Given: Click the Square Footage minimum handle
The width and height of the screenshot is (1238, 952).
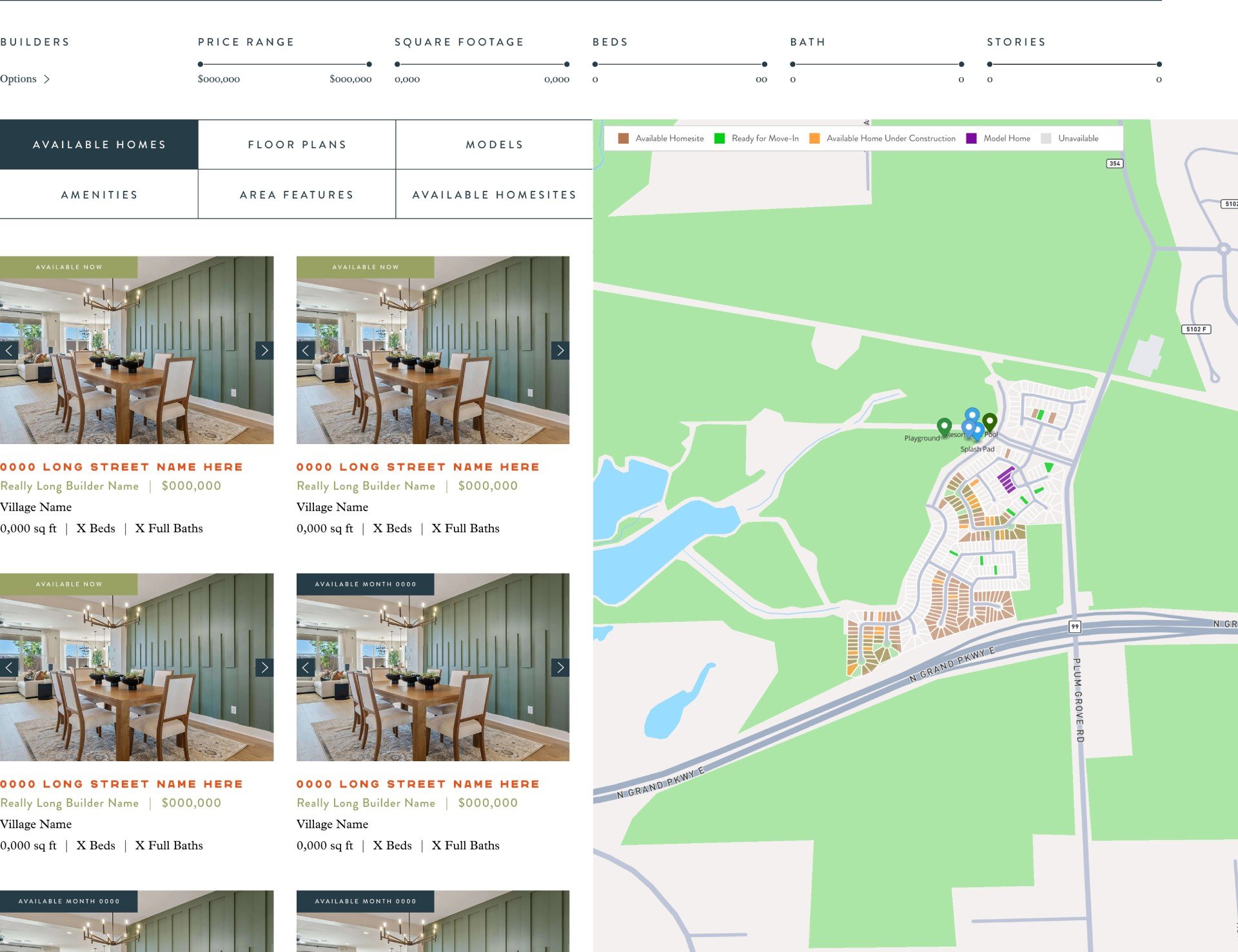Looking at the screenshot, I should click(x=397, y=64).
